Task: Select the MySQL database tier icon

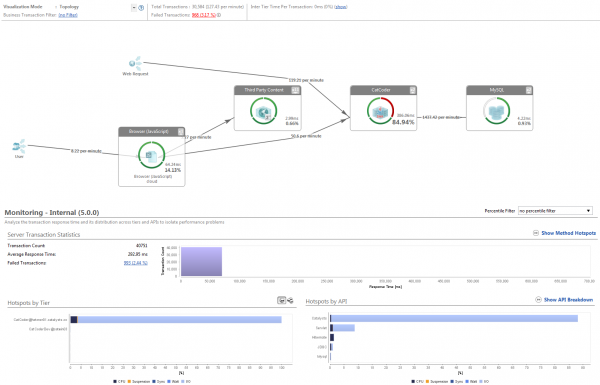Action: pos(496,111)
